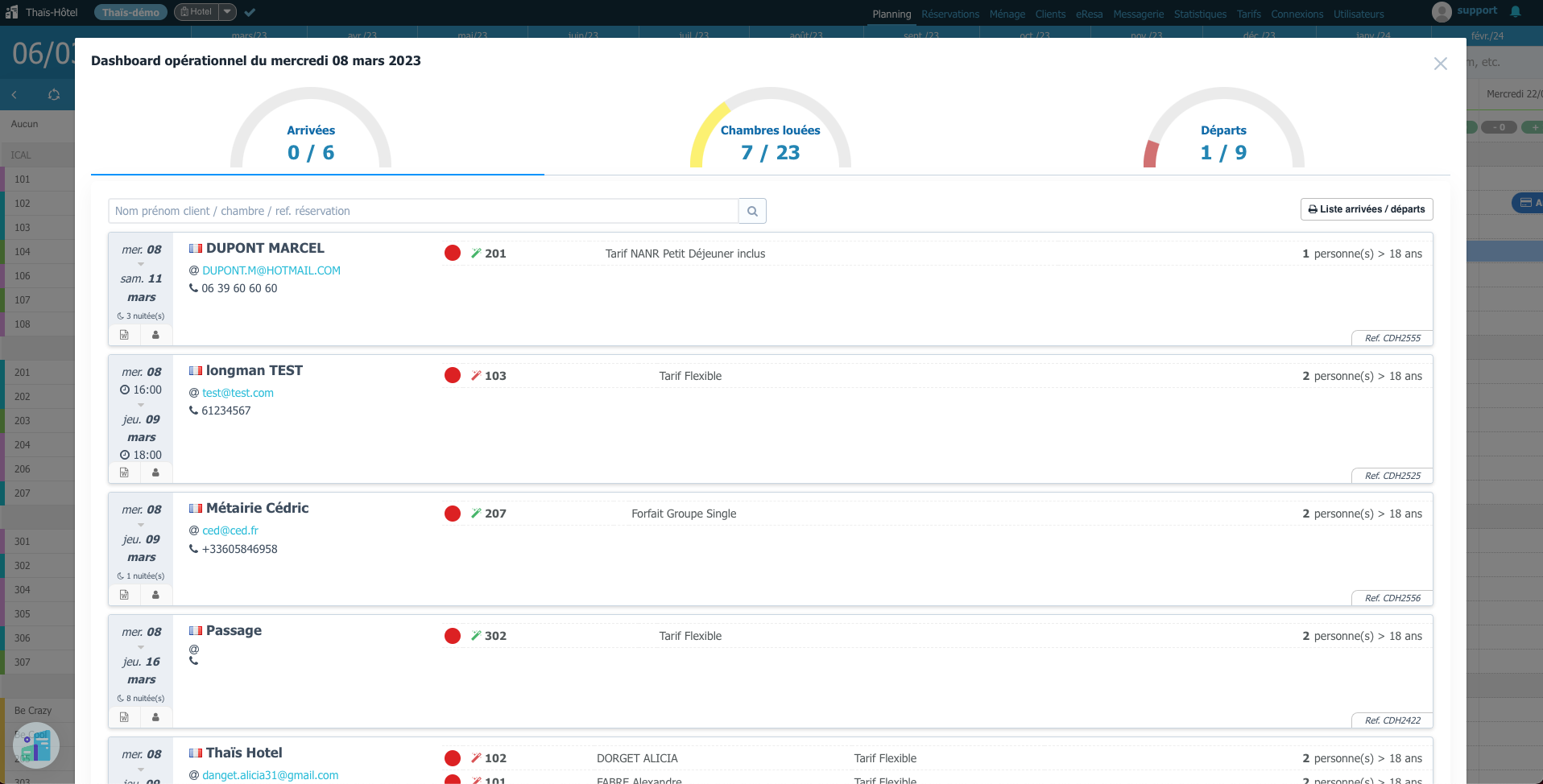Click the refresh icon on the planning toolbar
1543x784 pixels.
[x=54, y=95]
